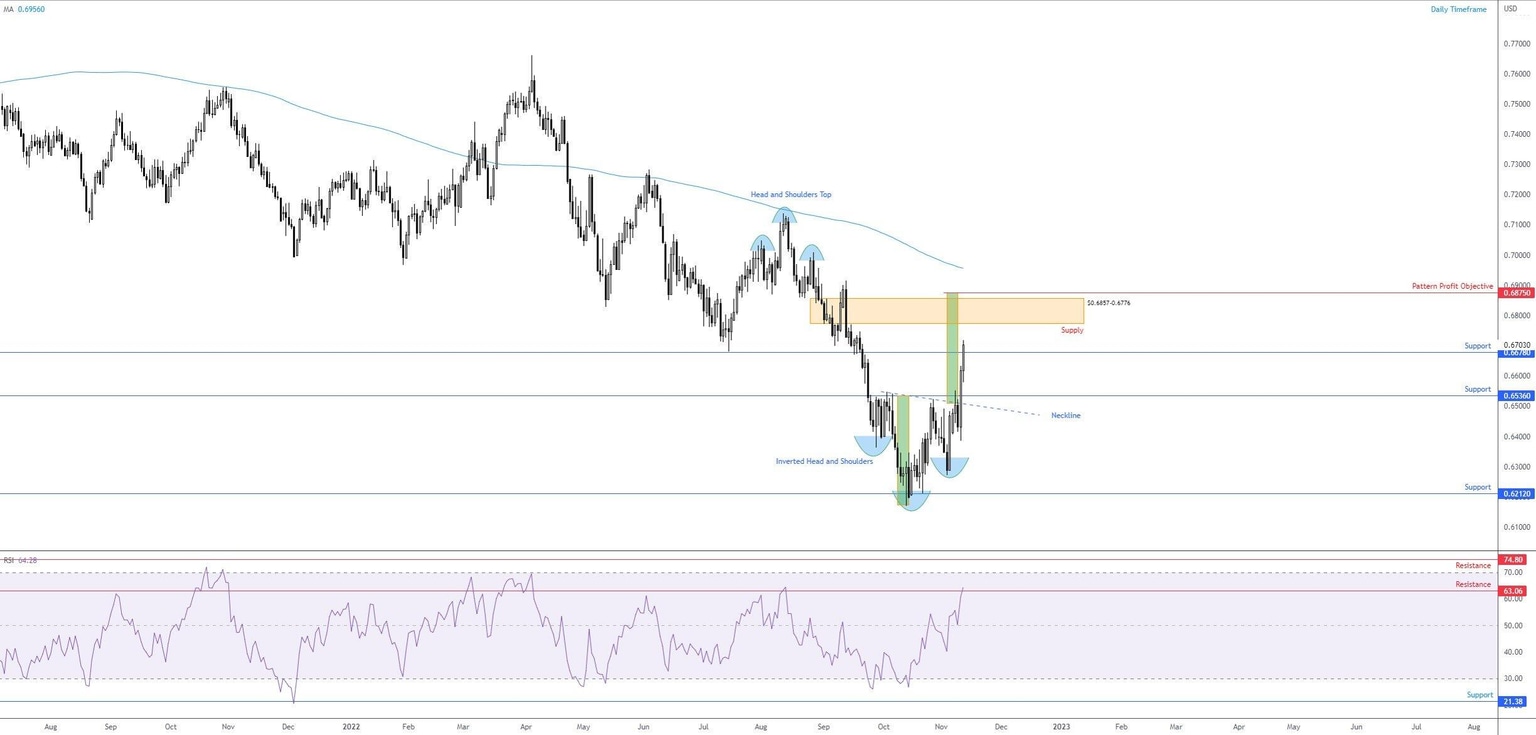Click the red 0.68750 price tag
The height and width of the screenshot is (735, 1536).
click(1515, 293)
